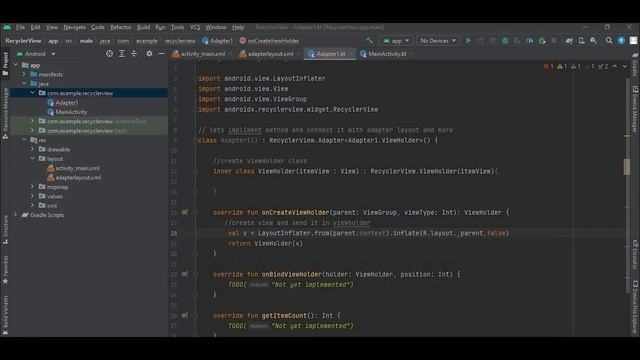Expand the manifests folder
This screenshot has width=640, height=360.
pos(24,74)
